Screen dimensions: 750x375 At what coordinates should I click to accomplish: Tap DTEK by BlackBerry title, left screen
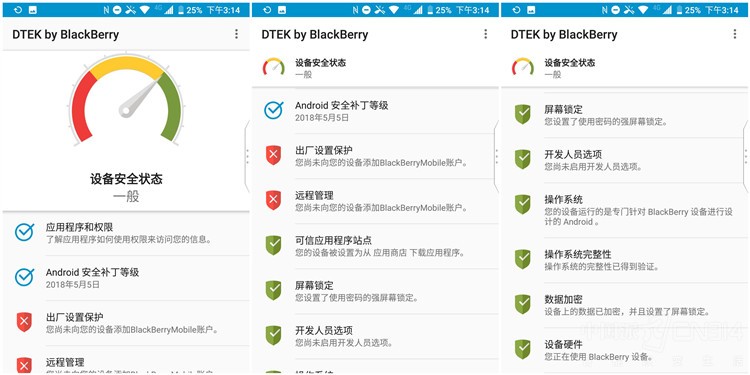point(66,34)
